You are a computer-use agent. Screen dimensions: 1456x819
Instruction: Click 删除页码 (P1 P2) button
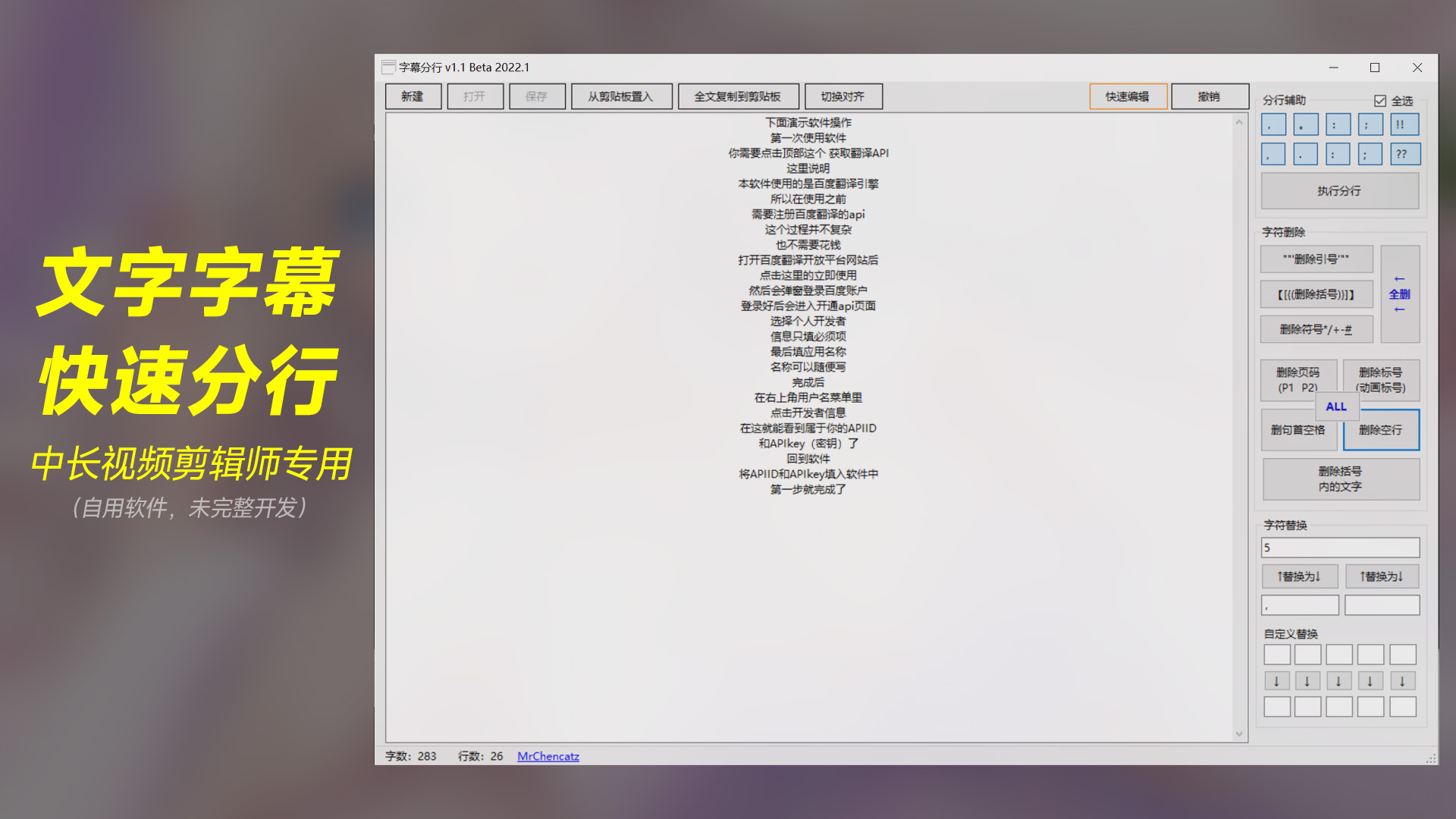(1298, 380)
